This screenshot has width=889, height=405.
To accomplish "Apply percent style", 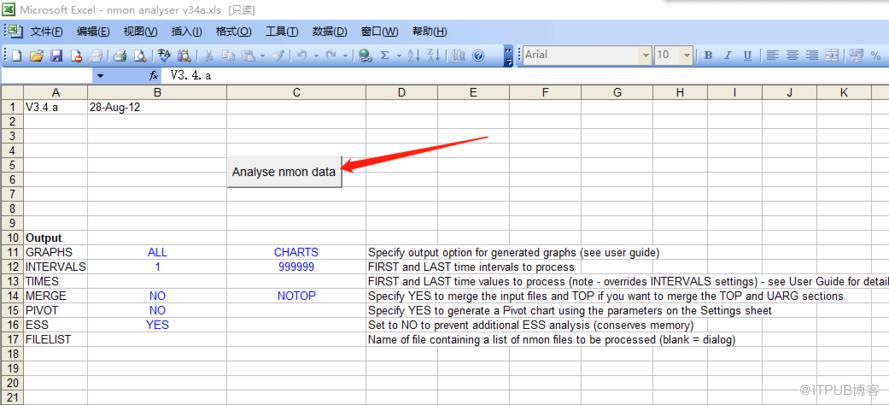I will 876,56.
